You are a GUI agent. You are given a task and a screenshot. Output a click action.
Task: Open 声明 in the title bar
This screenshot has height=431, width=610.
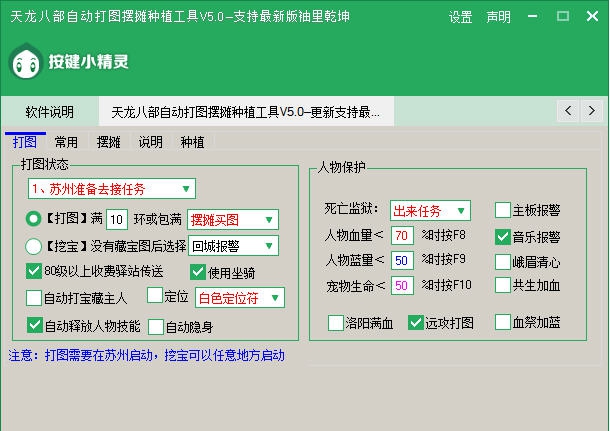(498, 17)
